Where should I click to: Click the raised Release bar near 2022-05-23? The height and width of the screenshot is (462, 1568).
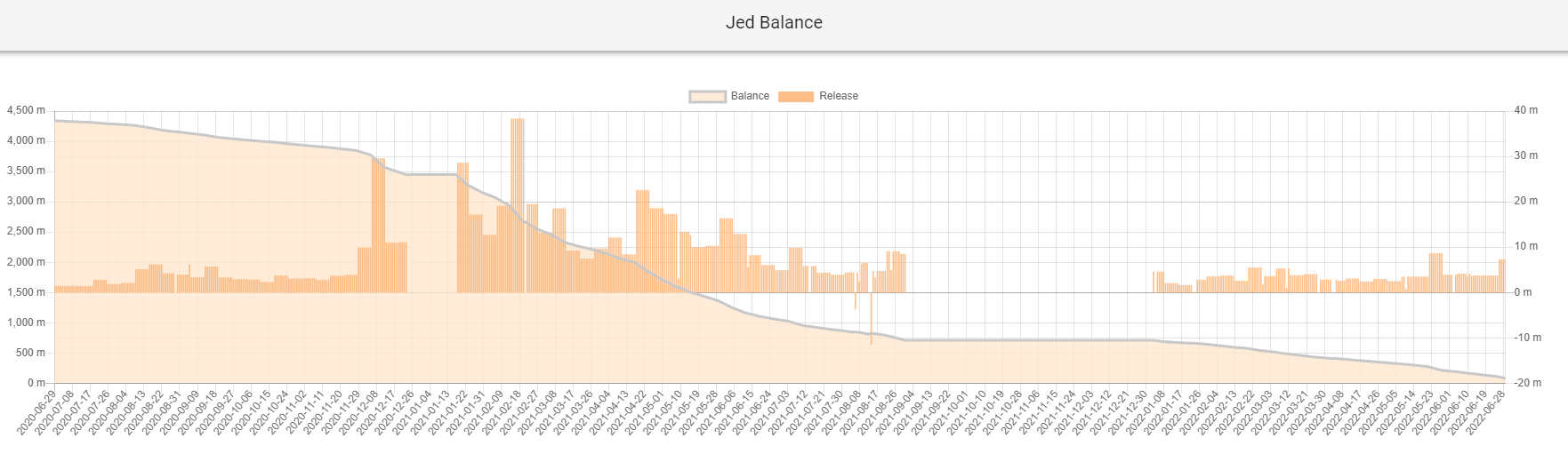1435,272
